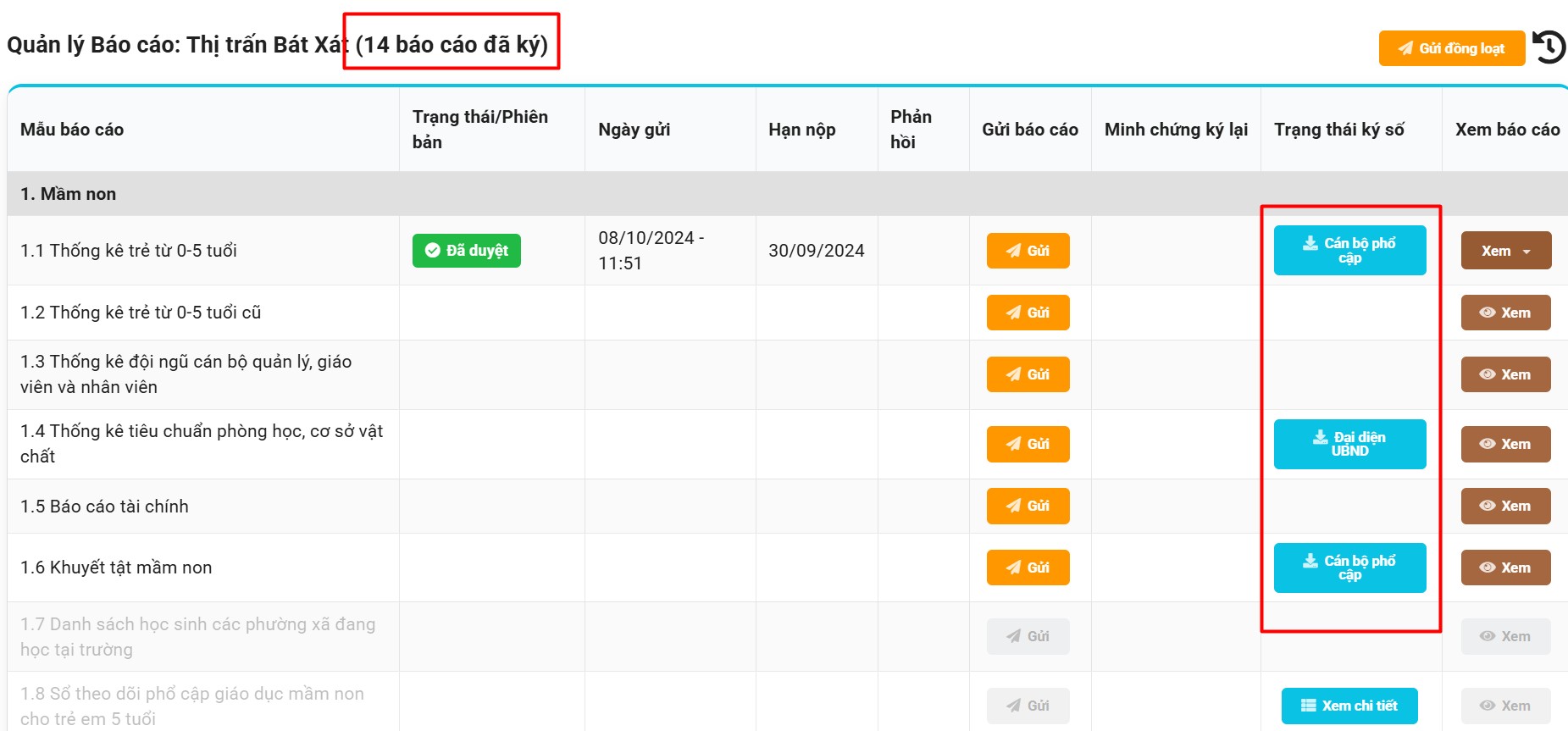Click the history clock icon
This screenshot has height=731, width=1568.
[1549, 47]
